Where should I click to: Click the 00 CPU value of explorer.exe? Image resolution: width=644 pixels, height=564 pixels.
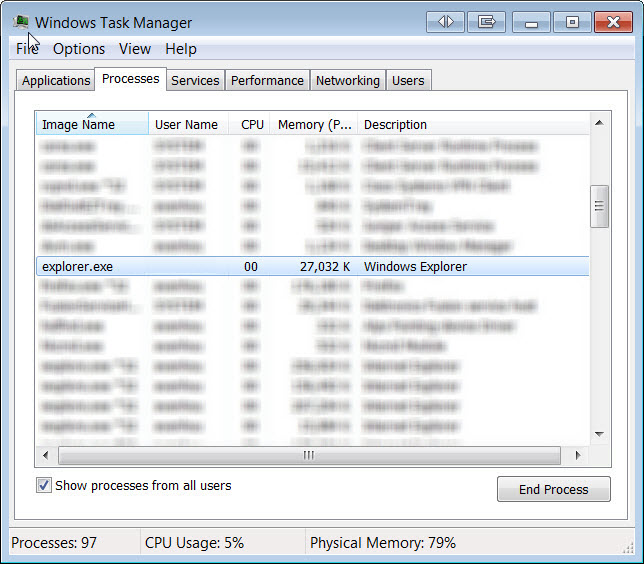point(251,267)
